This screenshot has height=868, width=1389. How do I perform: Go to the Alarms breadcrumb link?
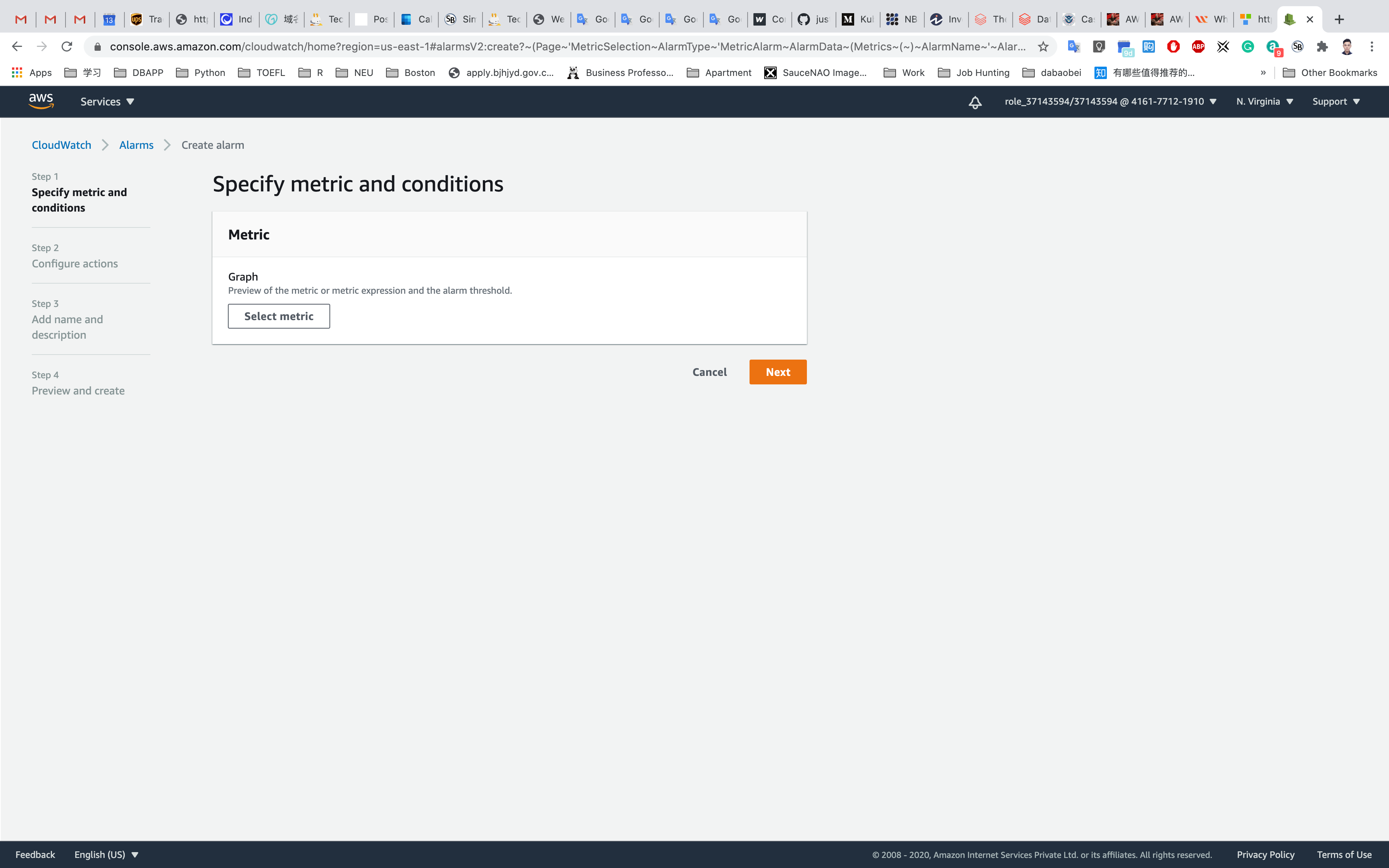pyautogui.click(x=136, y=145)
